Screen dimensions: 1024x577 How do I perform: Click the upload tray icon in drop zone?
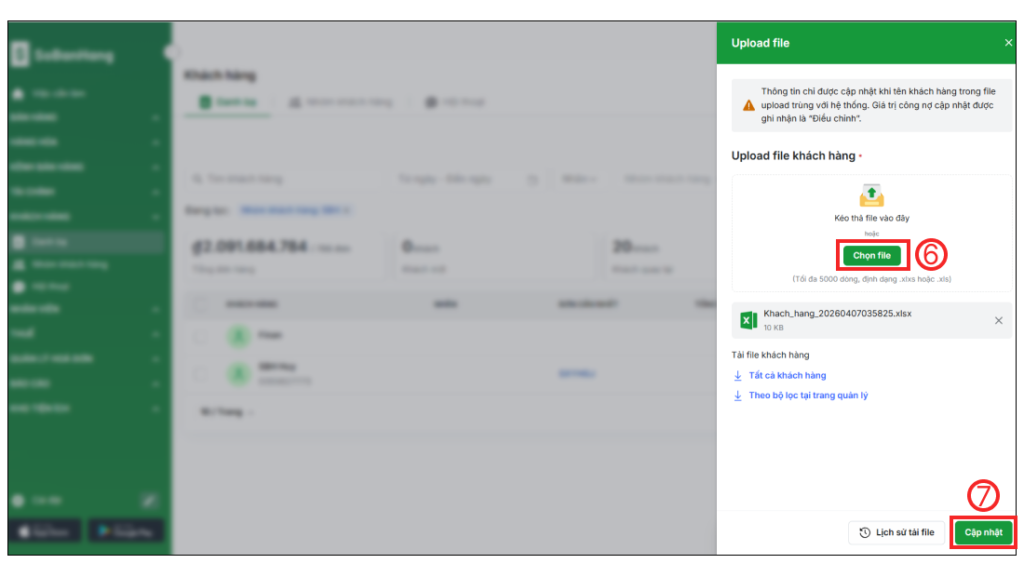[x=872, y=195]
